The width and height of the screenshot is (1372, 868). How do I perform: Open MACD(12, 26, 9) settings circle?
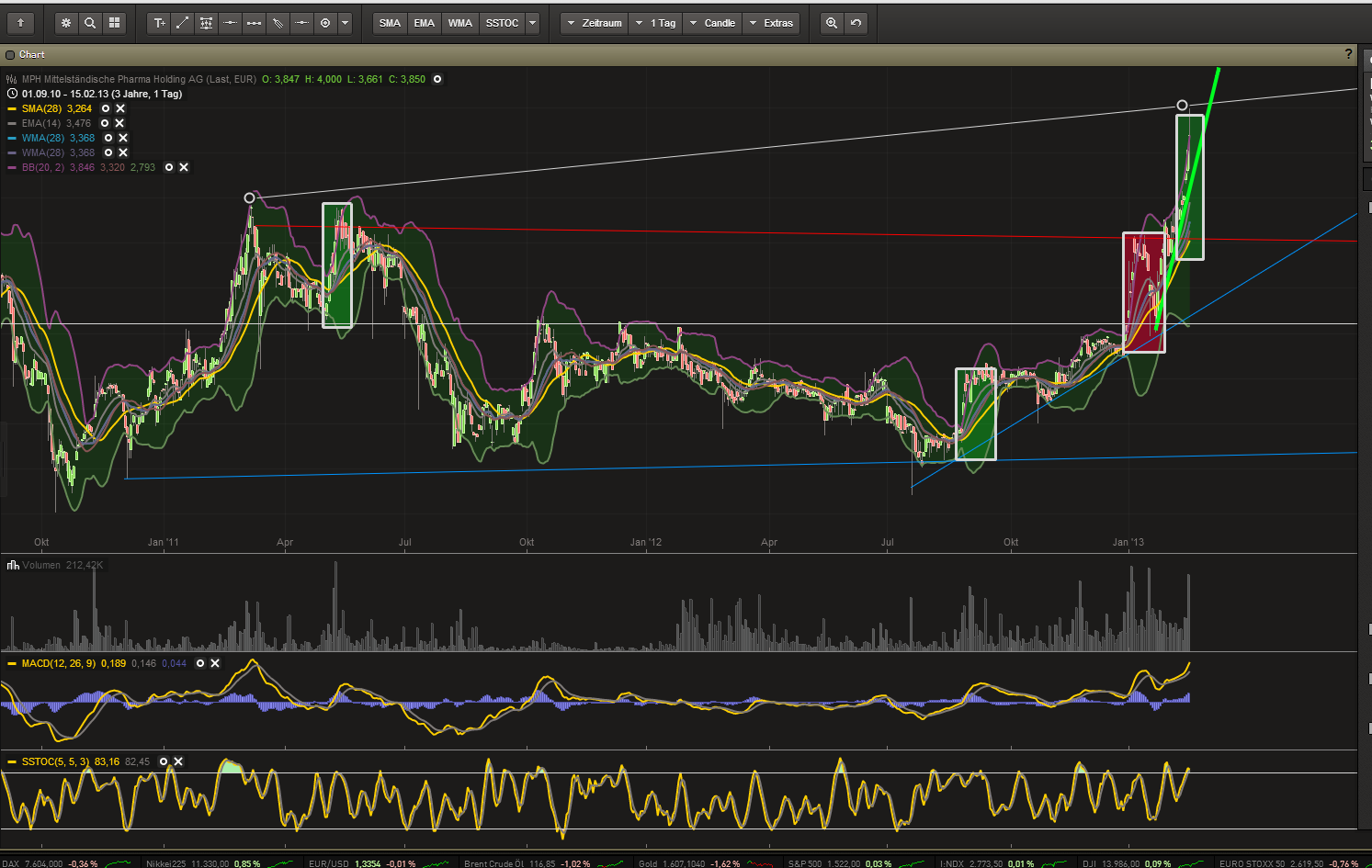coord(200,663)
